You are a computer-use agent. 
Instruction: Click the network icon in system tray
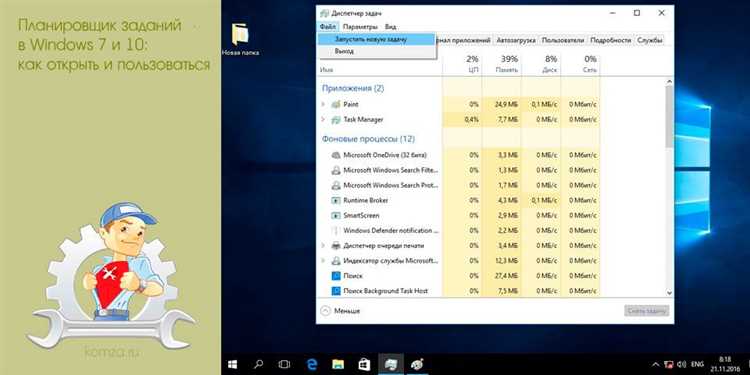tap(668, 364)
